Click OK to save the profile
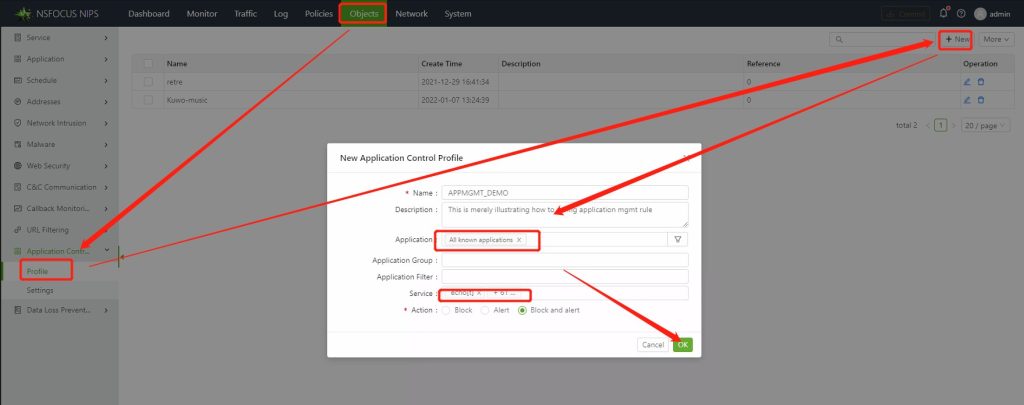 682,345
